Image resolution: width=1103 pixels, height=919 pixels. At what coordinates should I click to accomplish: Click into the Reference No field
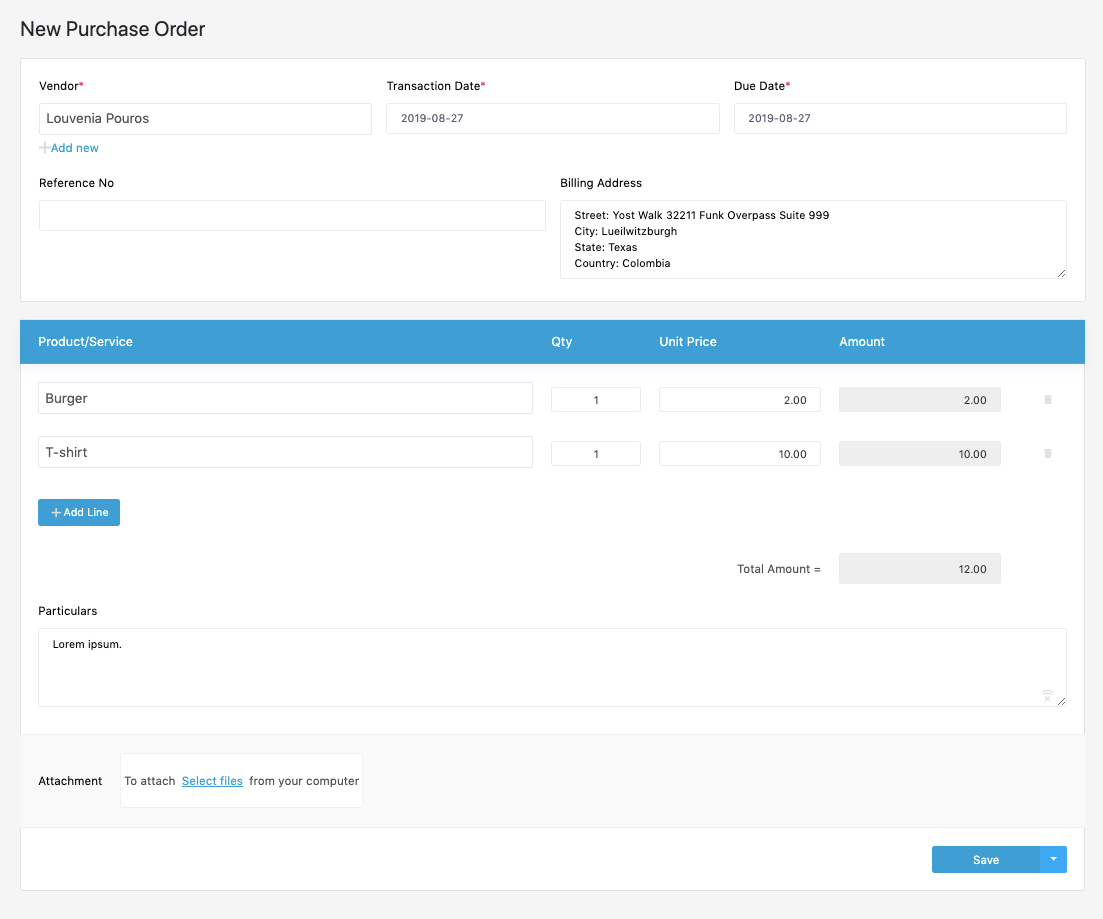(292, 215)
